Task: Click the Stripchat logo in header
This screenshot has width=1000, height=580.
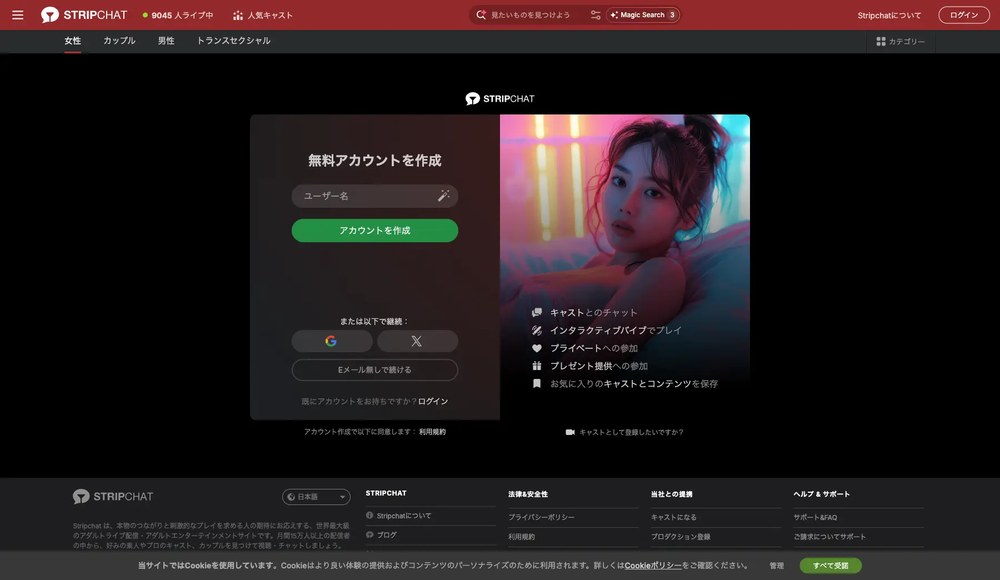Action: (x=84, y=15)
